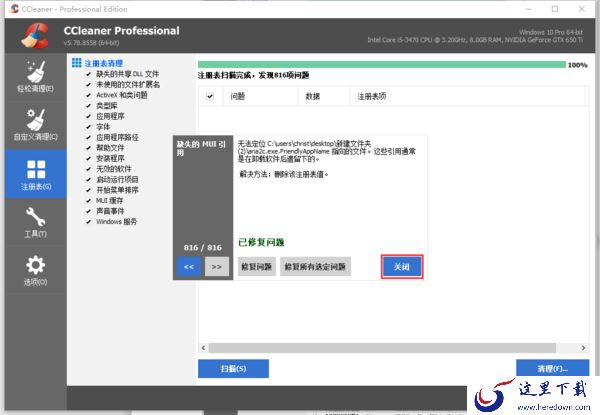Toggle 声音事件 checkbox

tap(88, 211)
